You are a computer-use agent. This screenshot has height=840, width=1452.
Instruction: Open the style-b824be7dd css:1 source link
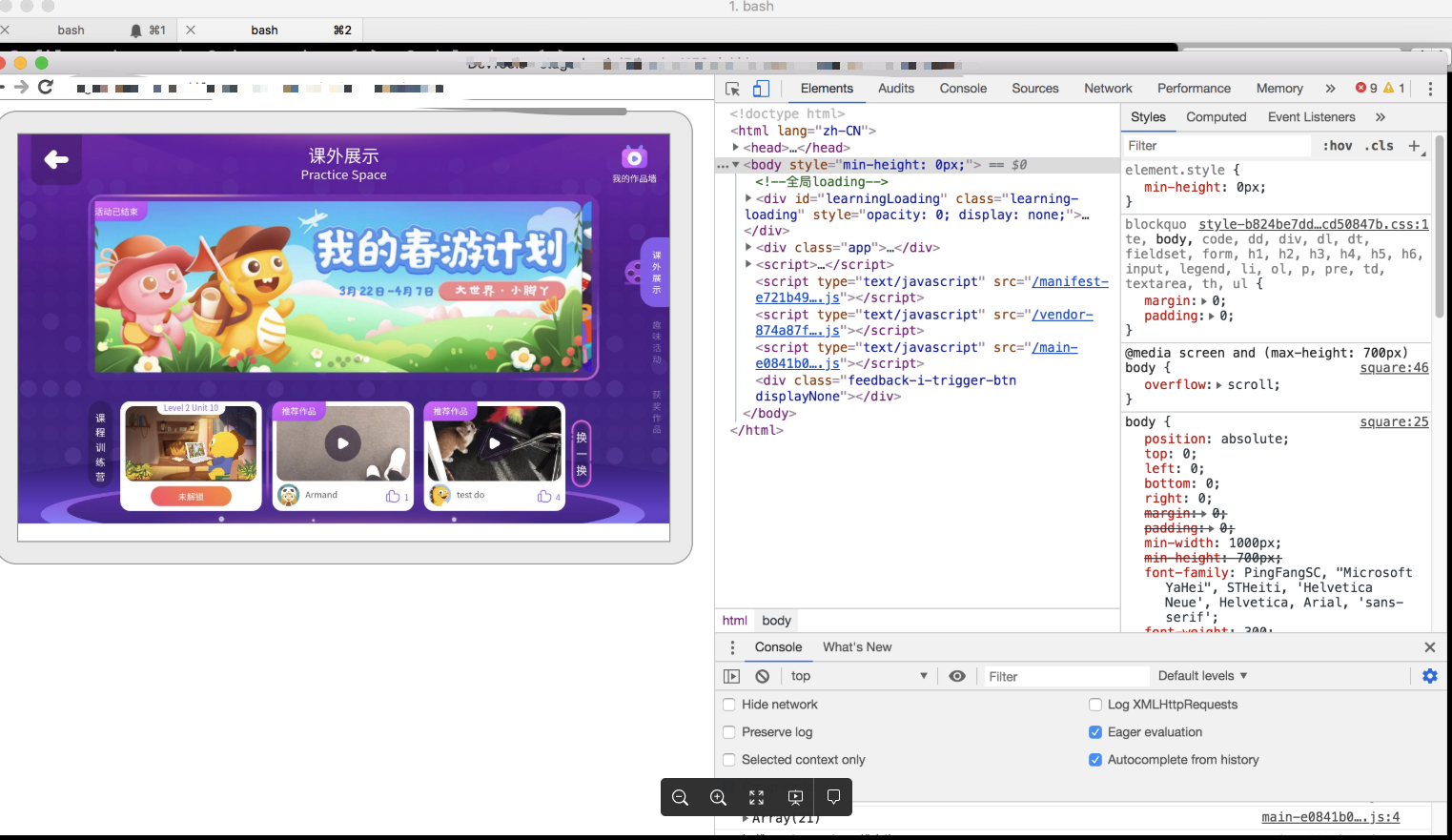(x=1314, y=225)
